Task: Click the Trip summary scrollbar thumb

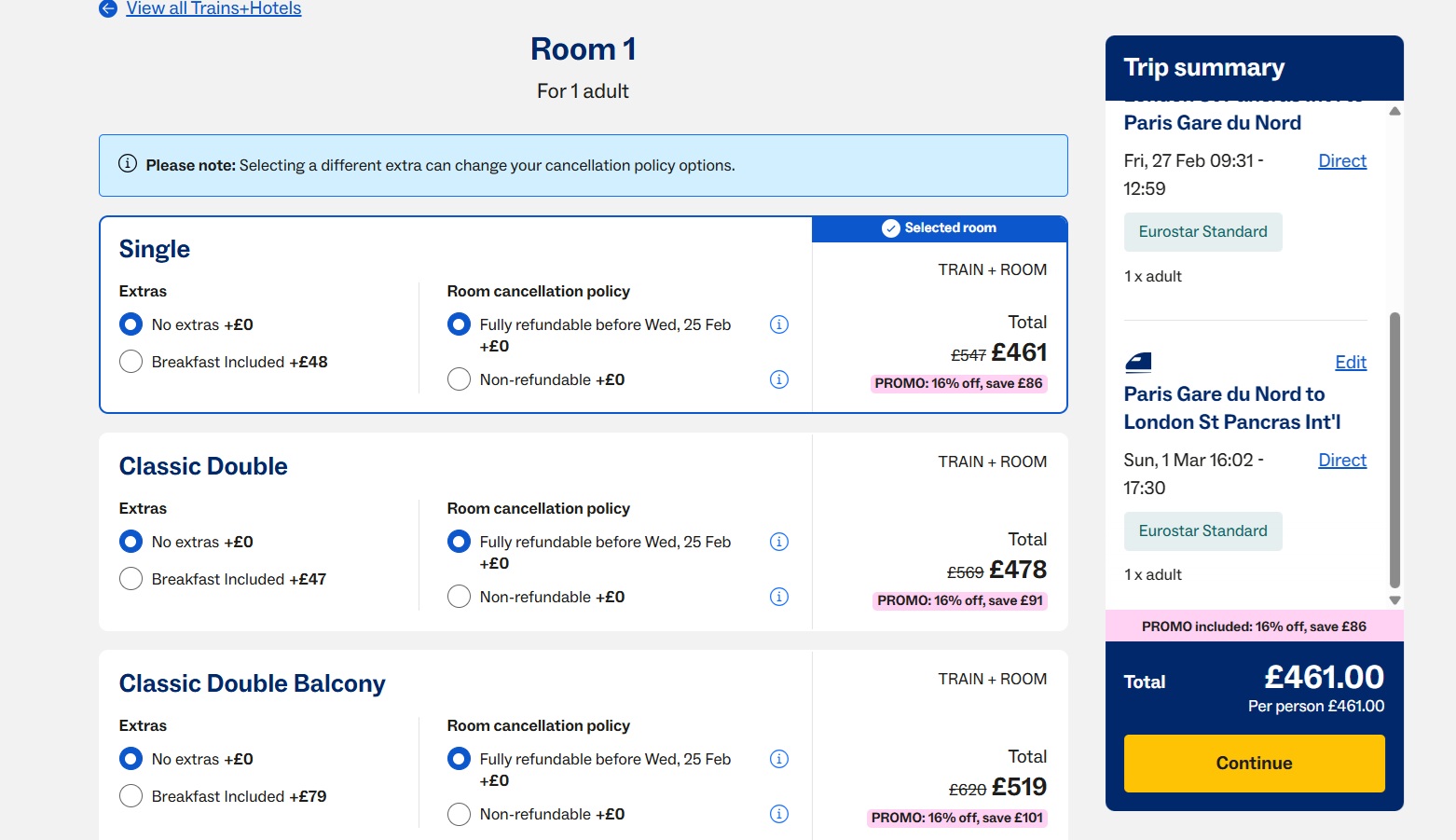Action: [1394, 448]
